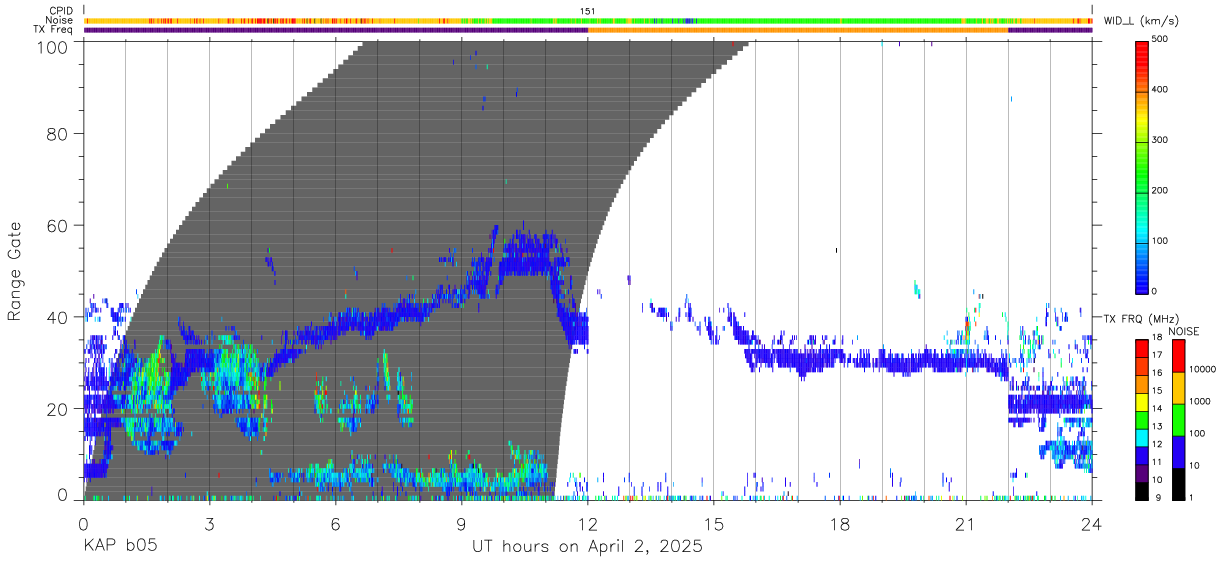Click the 'KAP b05' radar beam label
The image size is (1228, 567).
coord(119,547)
